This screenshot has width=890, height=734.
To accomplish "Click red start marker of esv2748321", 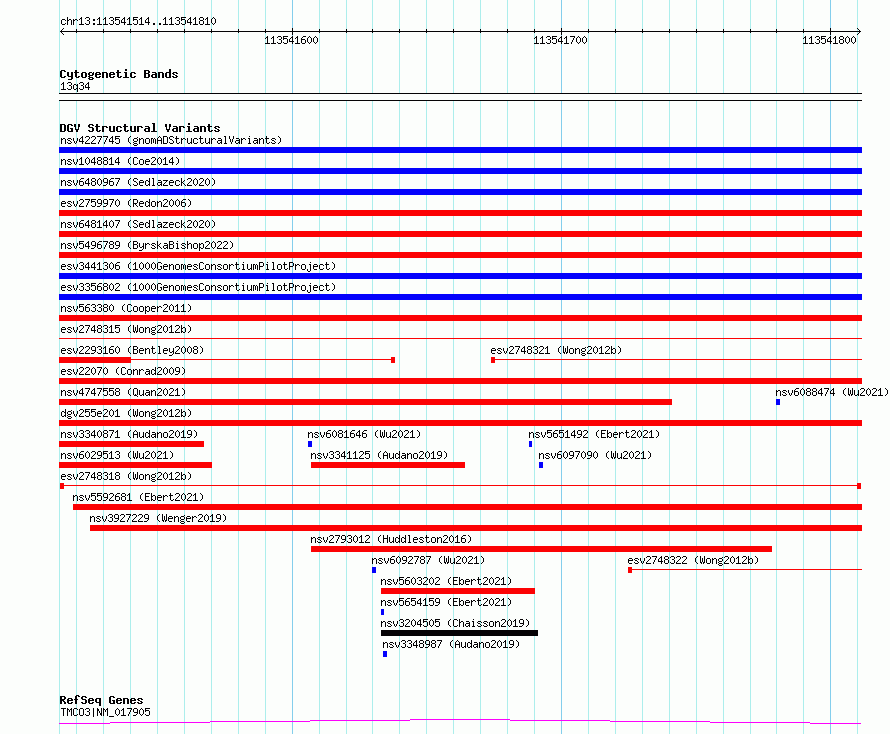I will coord(493,360).
